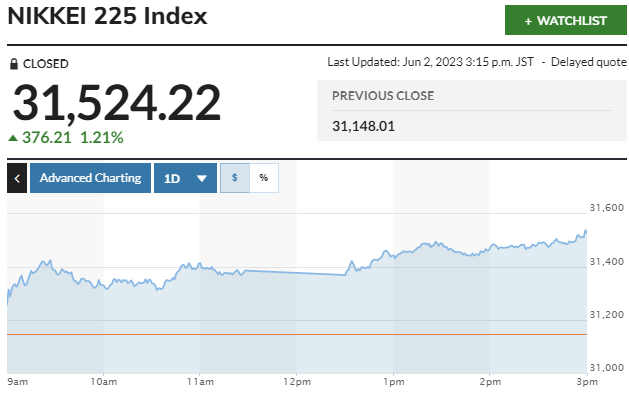Toggle the chart to percent view
The height and width of the screenshot is (400, 629).
click(x=264, y=178)
